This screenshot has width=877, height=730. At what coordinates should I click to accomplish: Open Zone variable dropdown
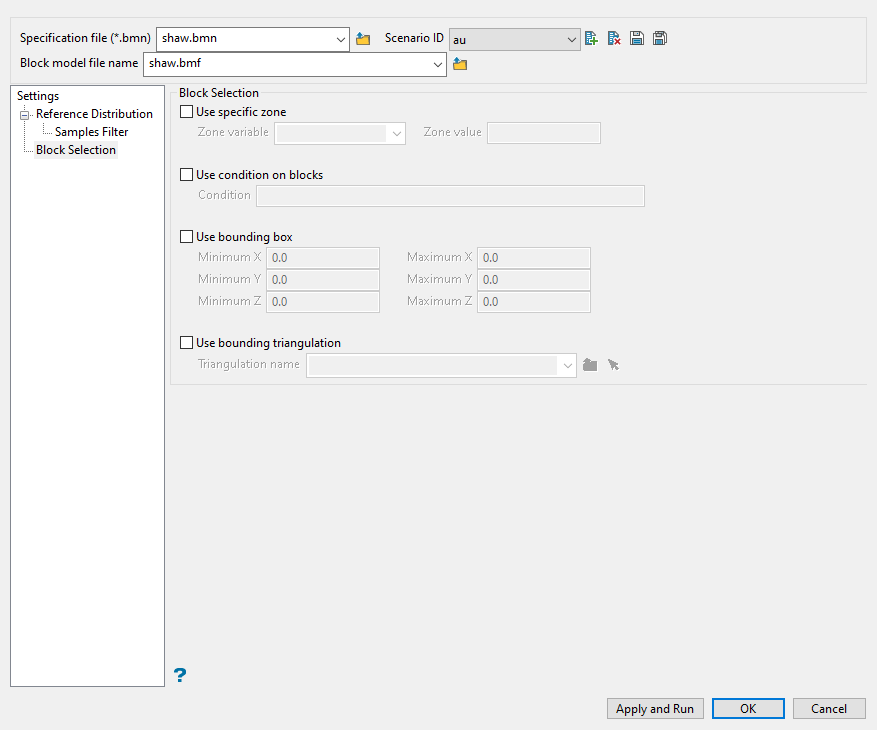[397, 134]
